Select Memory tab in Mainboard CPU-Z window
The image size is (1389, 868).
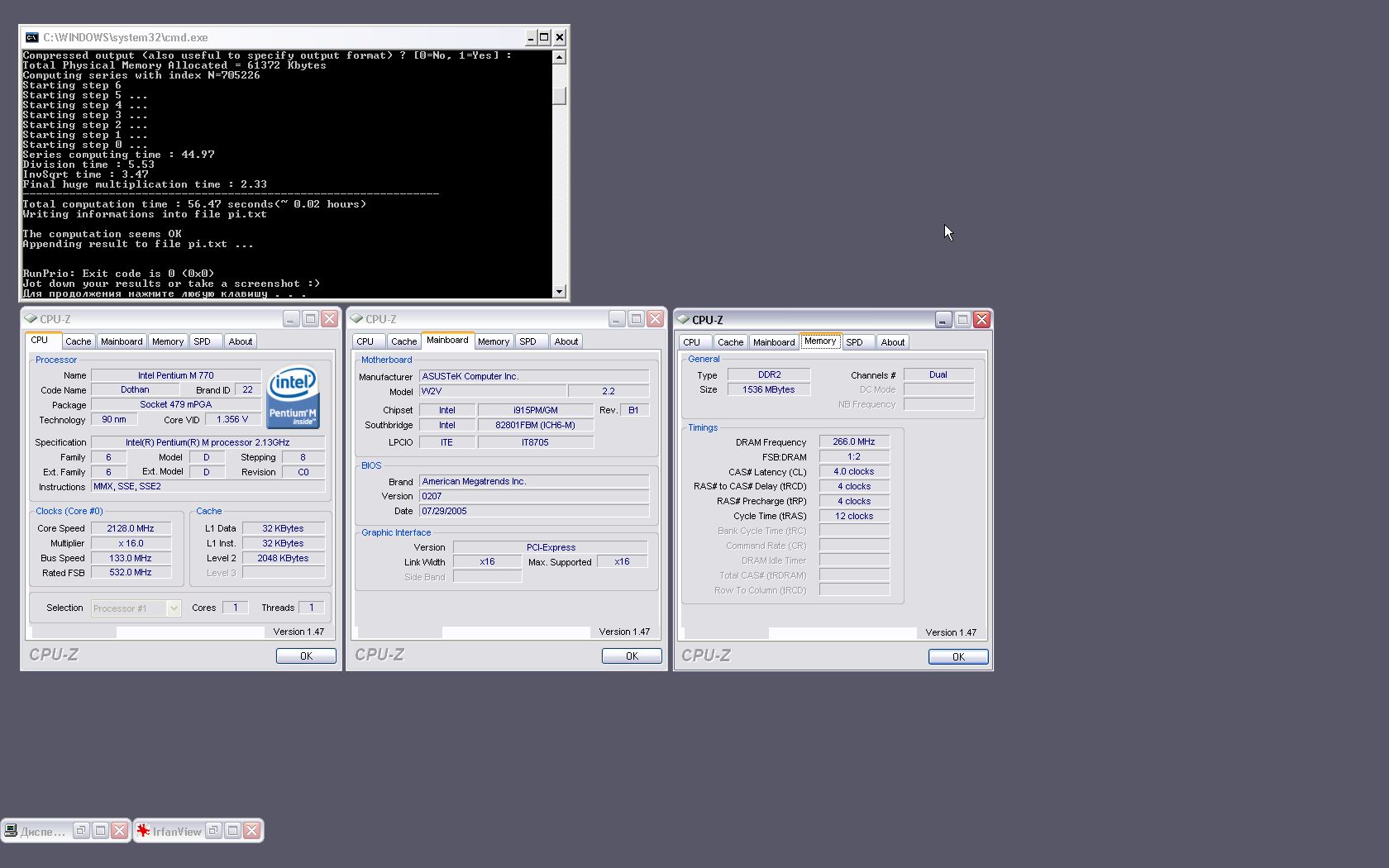pyautogui.click(x=494, y=341)
